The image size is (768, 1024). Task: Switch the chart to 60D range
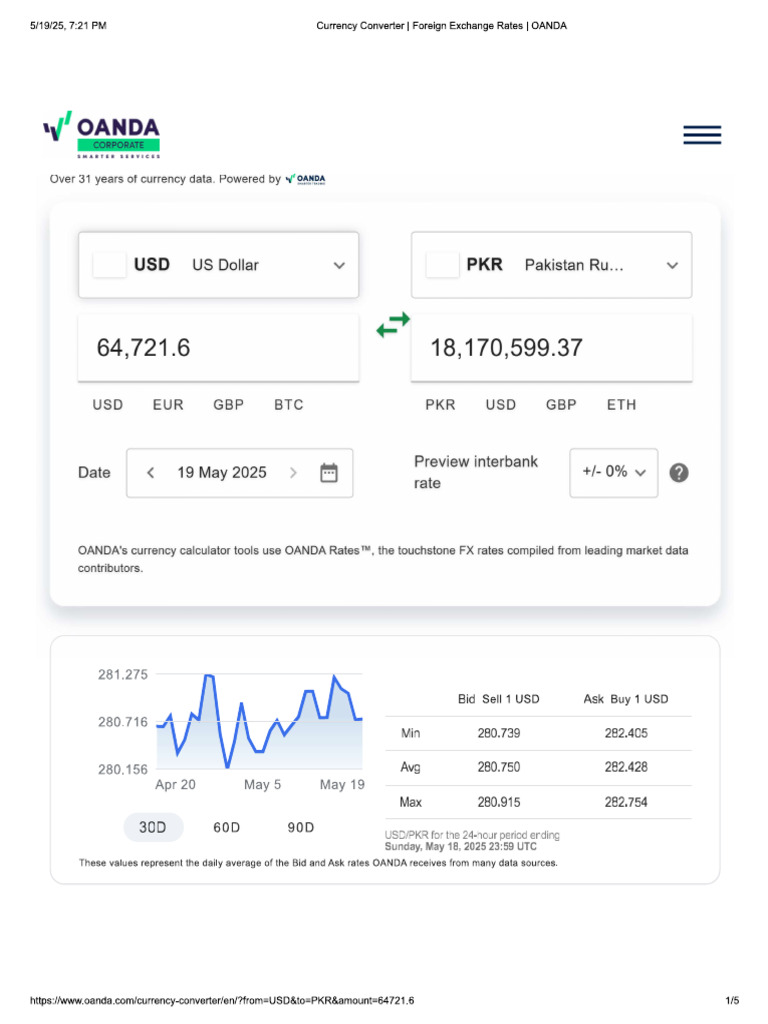coord(227,827)
